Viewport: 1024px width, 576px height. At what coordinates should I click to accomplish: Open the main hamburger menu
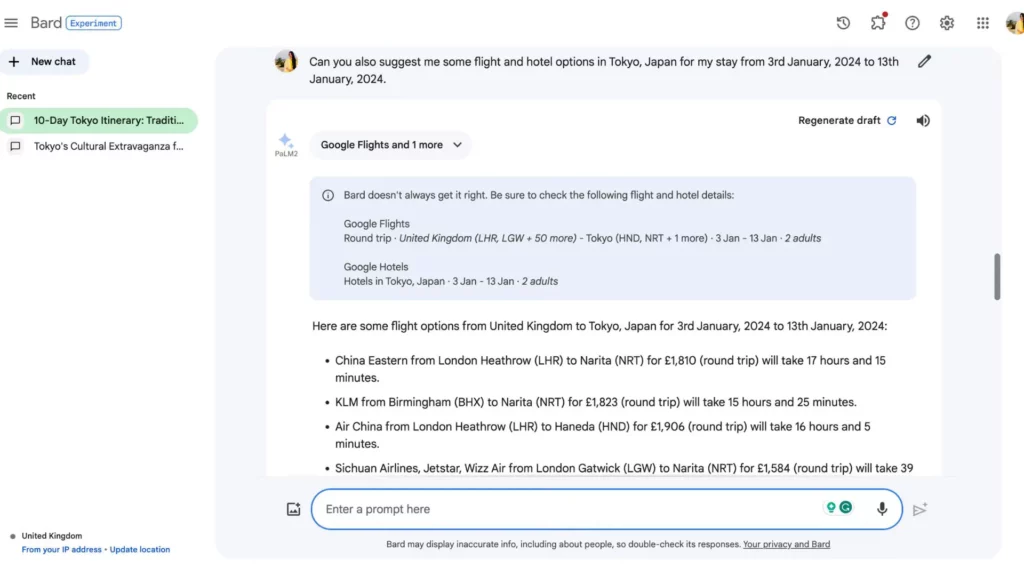click(12, 23)
